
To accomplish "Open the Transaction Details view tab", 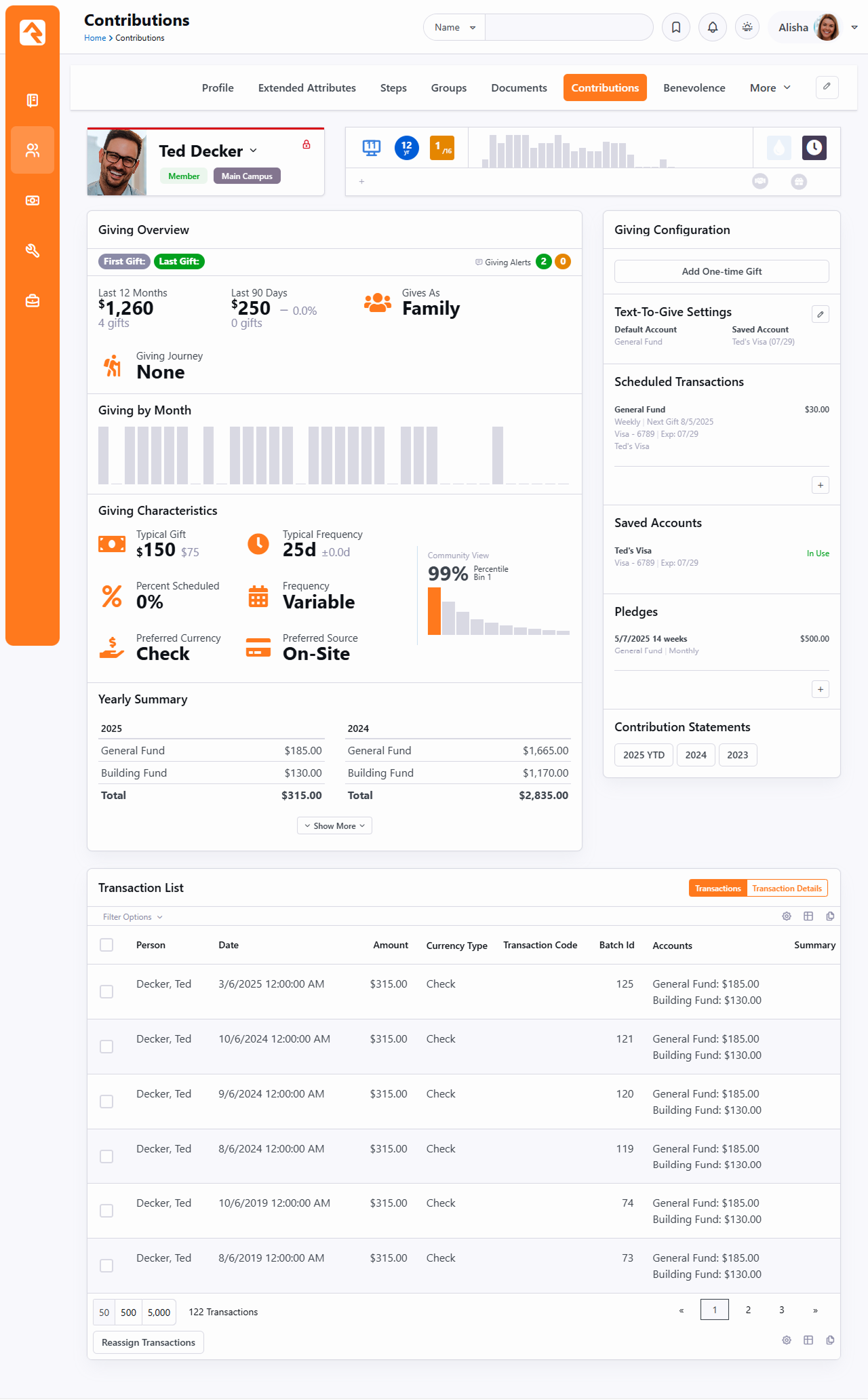I will pyautogui.click(x=787, y=889).
